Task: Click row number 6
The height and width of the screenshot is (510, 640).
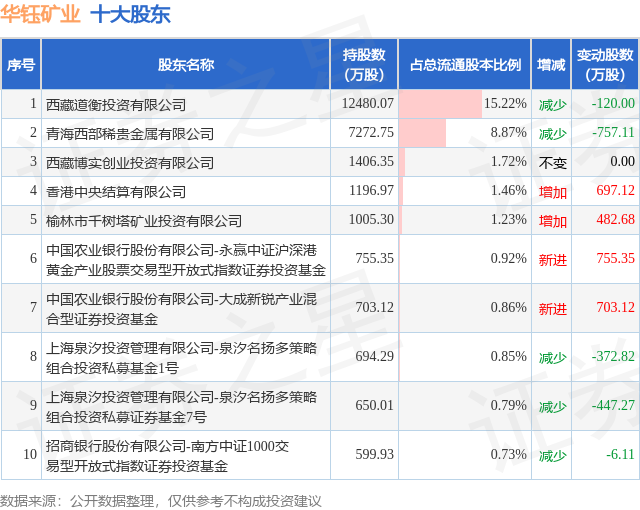Action: coord(33,258)
